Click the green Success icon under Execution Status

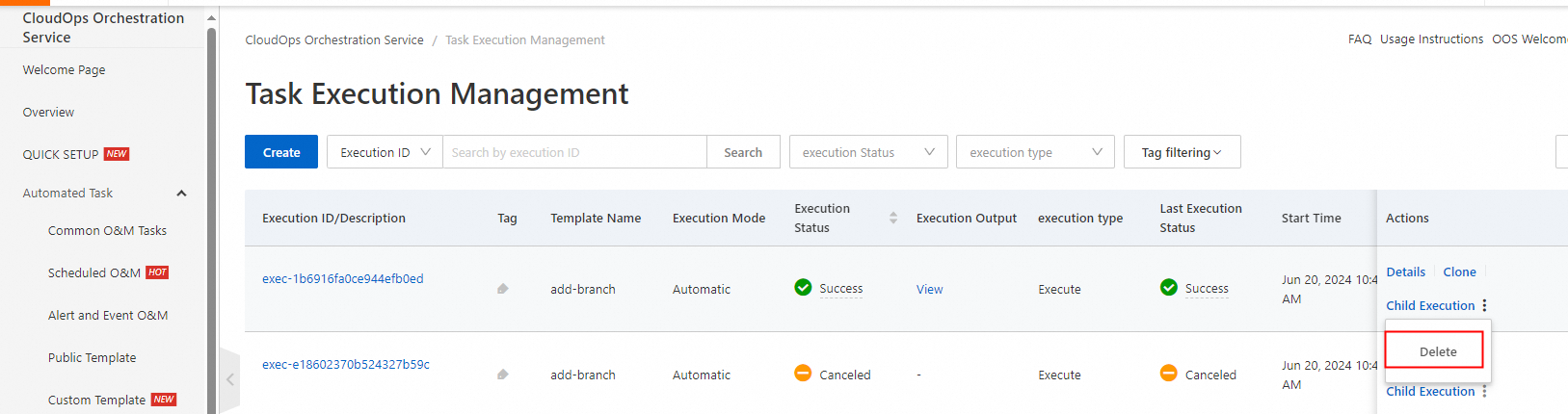(803, 288)
